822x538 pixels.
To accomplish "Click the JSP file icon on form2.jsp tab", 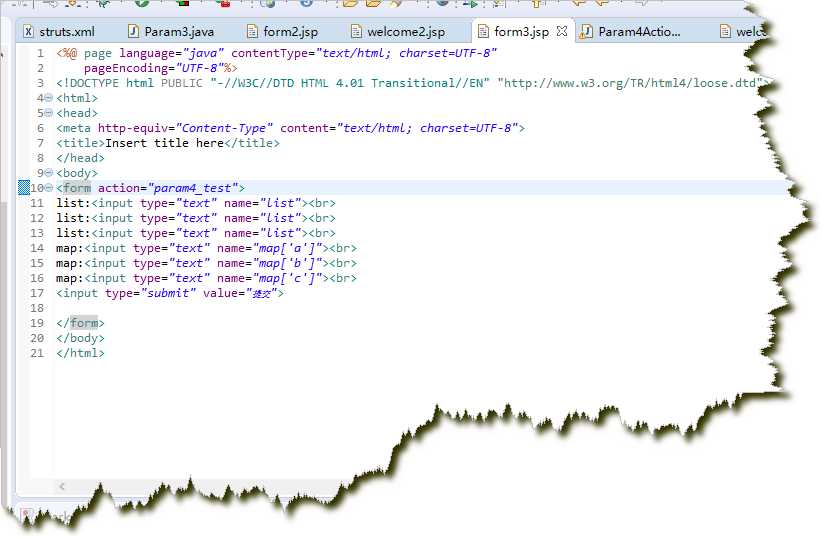I will click(x=252, y=31).
